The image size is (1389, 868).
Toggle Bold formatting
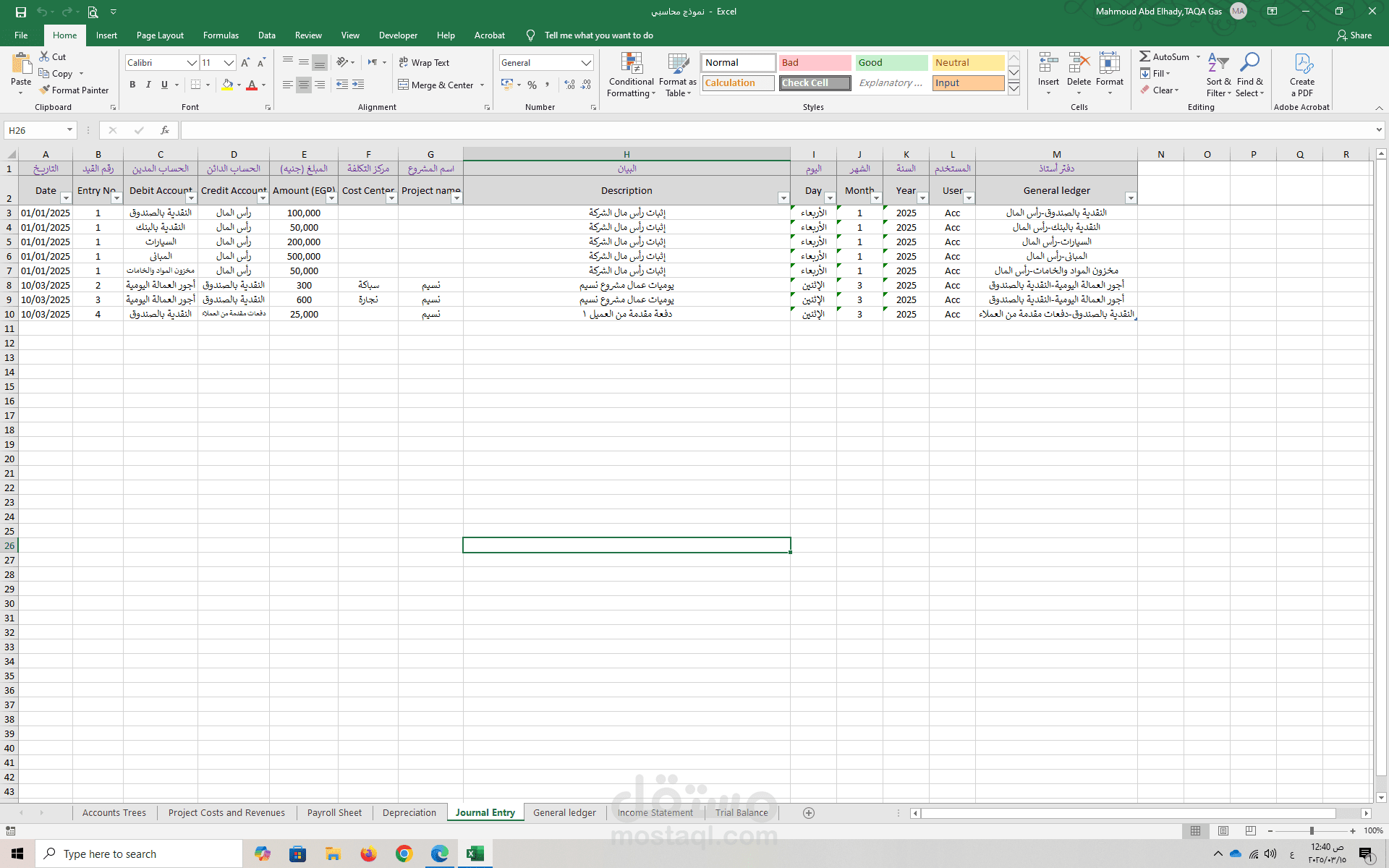pos(132,85)
